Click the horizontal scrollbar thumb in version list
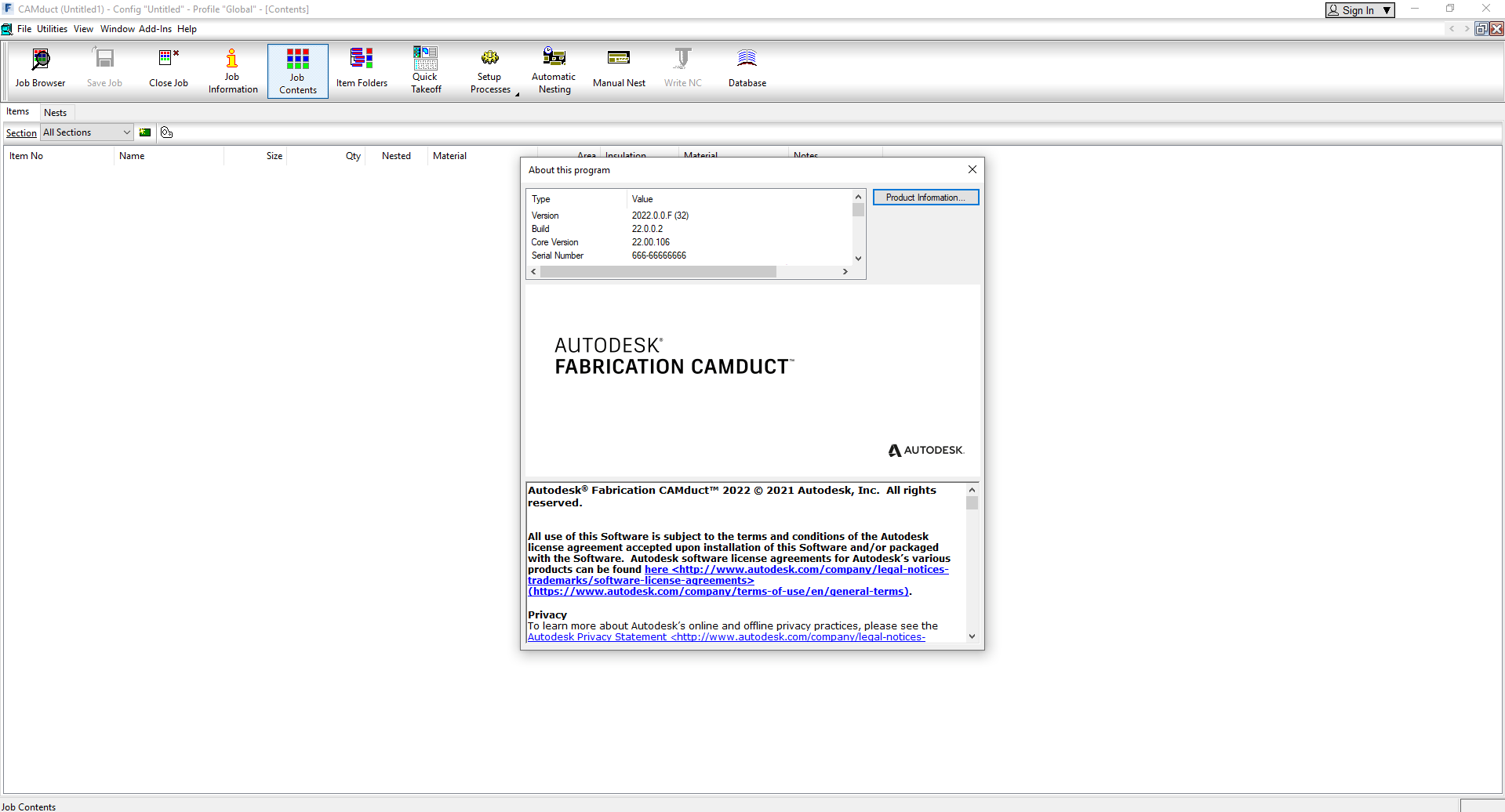The width and height of the screenshot is (1505, 812). 658,272
